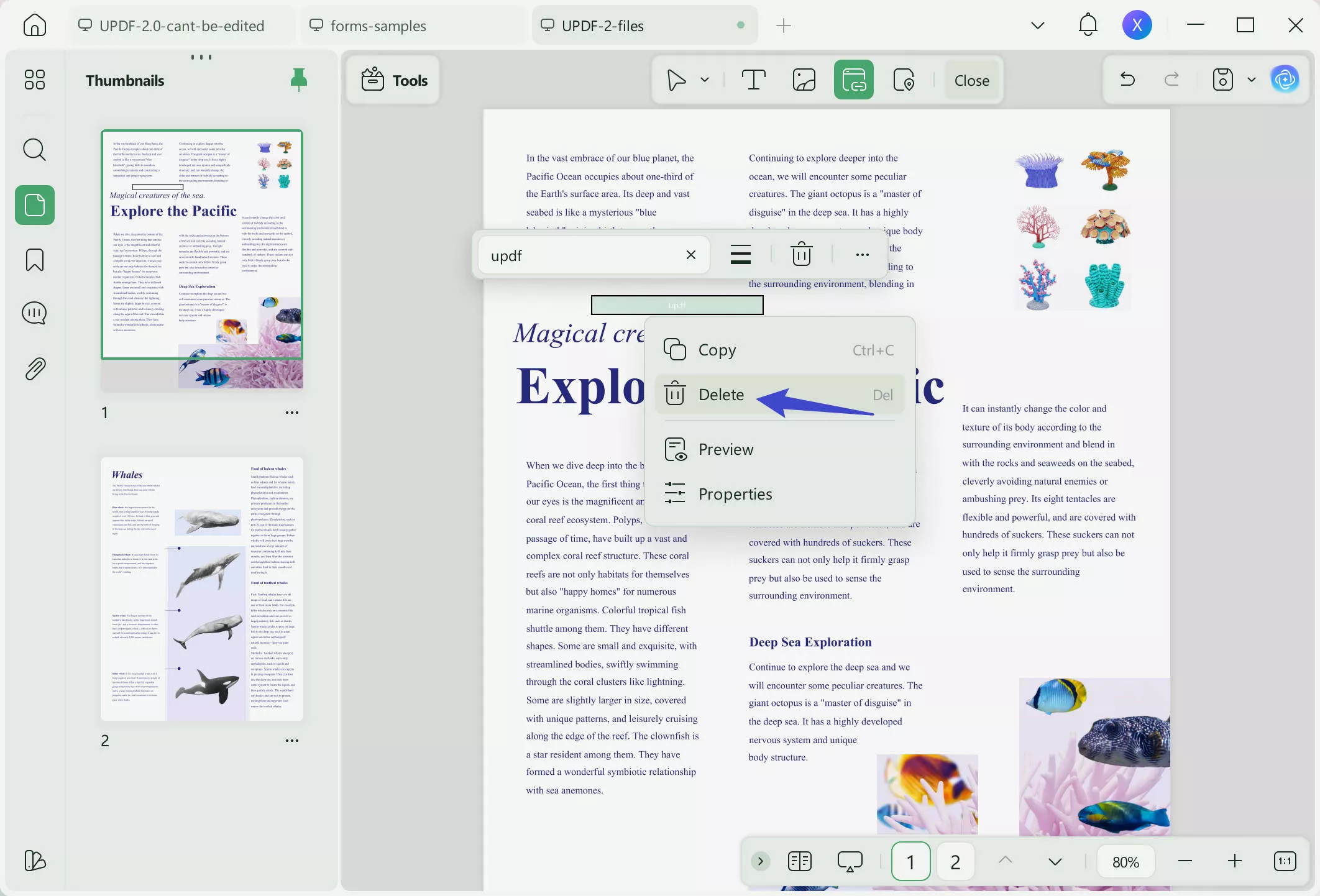Viewport: 1320px width, 896px height.
Task: Click the undo arrow icon
Action: (1127, 80)
